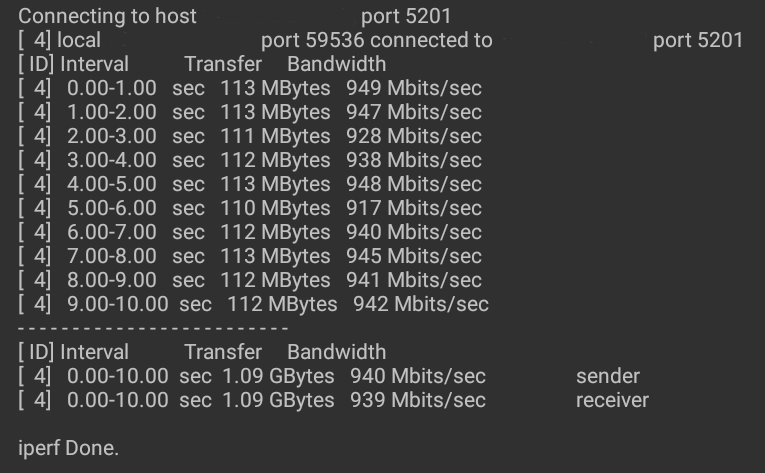Click the first 'Transfer' column header
Screen dimensions: 765x473
click(223, 64)
